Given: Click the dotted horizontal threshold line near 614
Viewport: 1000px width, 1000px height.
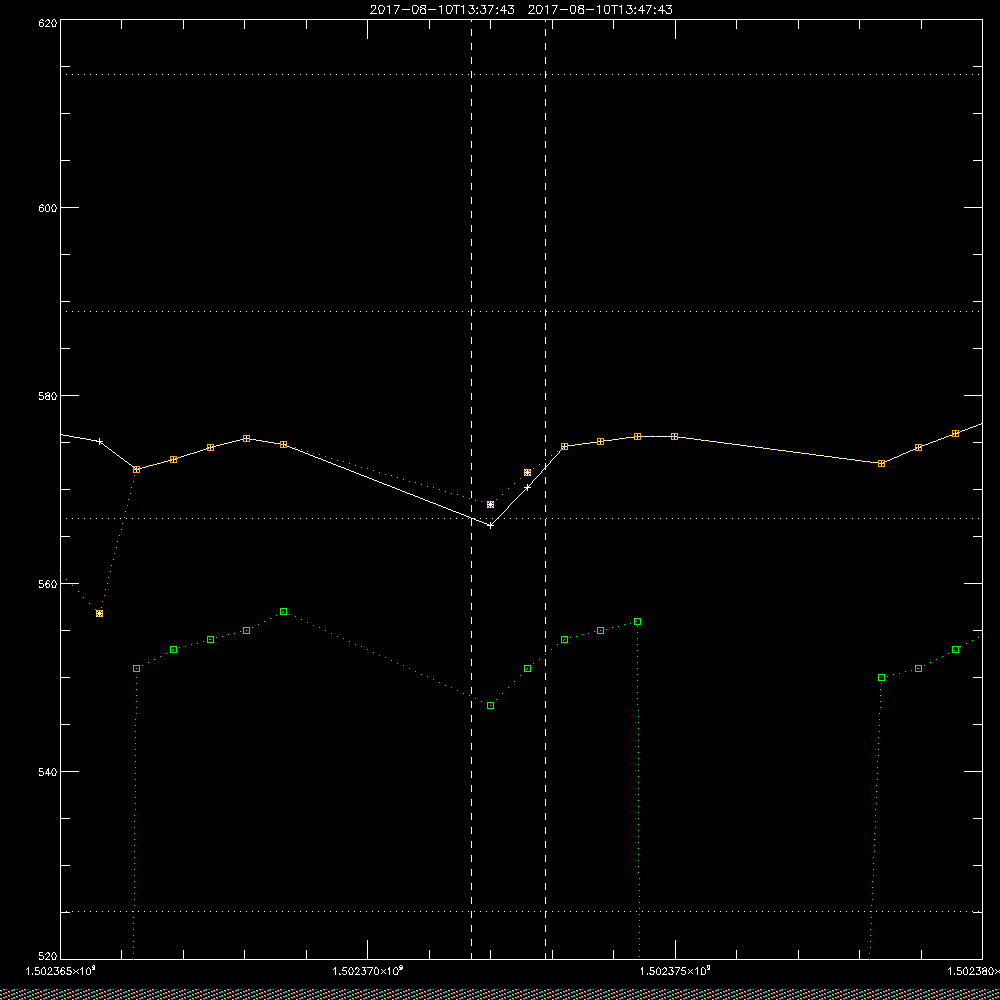Looking at the screenshot, I should (x=521, y=75).
